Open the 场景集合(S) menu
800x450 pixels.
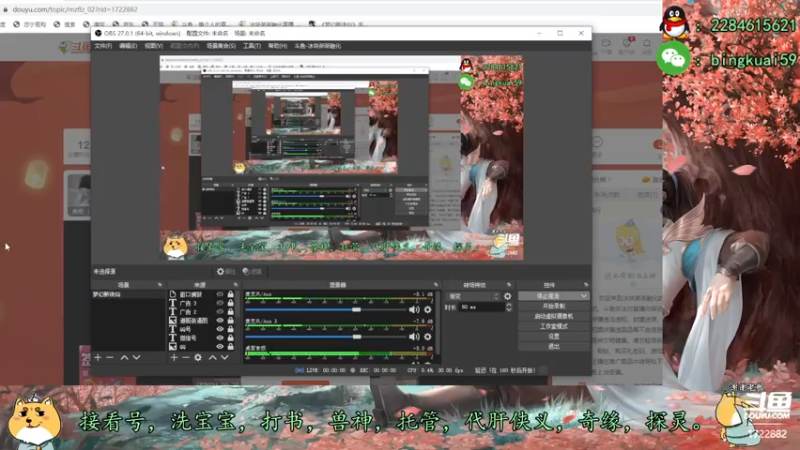pyautogui.click(x=221, y=46)
